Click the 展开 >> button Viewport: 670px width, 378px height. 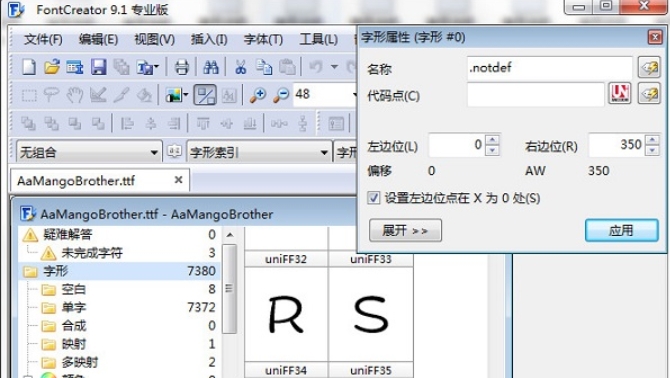(405, 231)
